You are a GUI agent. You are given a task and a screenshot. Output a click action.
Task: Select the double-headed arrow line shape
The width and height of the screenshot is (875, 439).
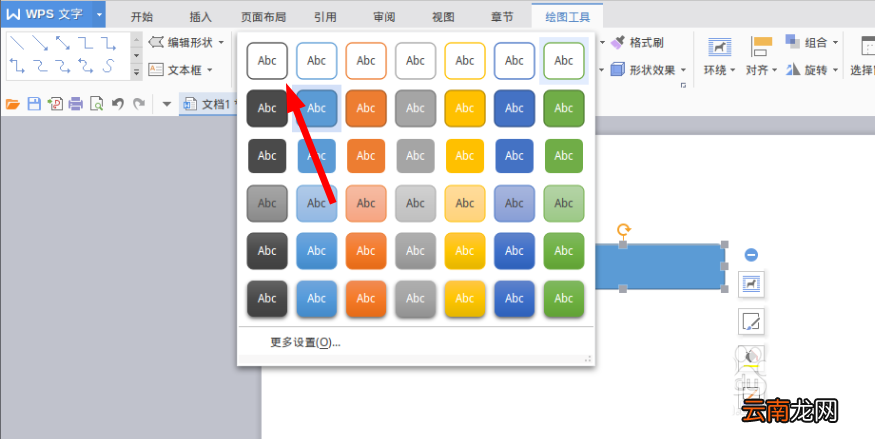click(62, 42)
